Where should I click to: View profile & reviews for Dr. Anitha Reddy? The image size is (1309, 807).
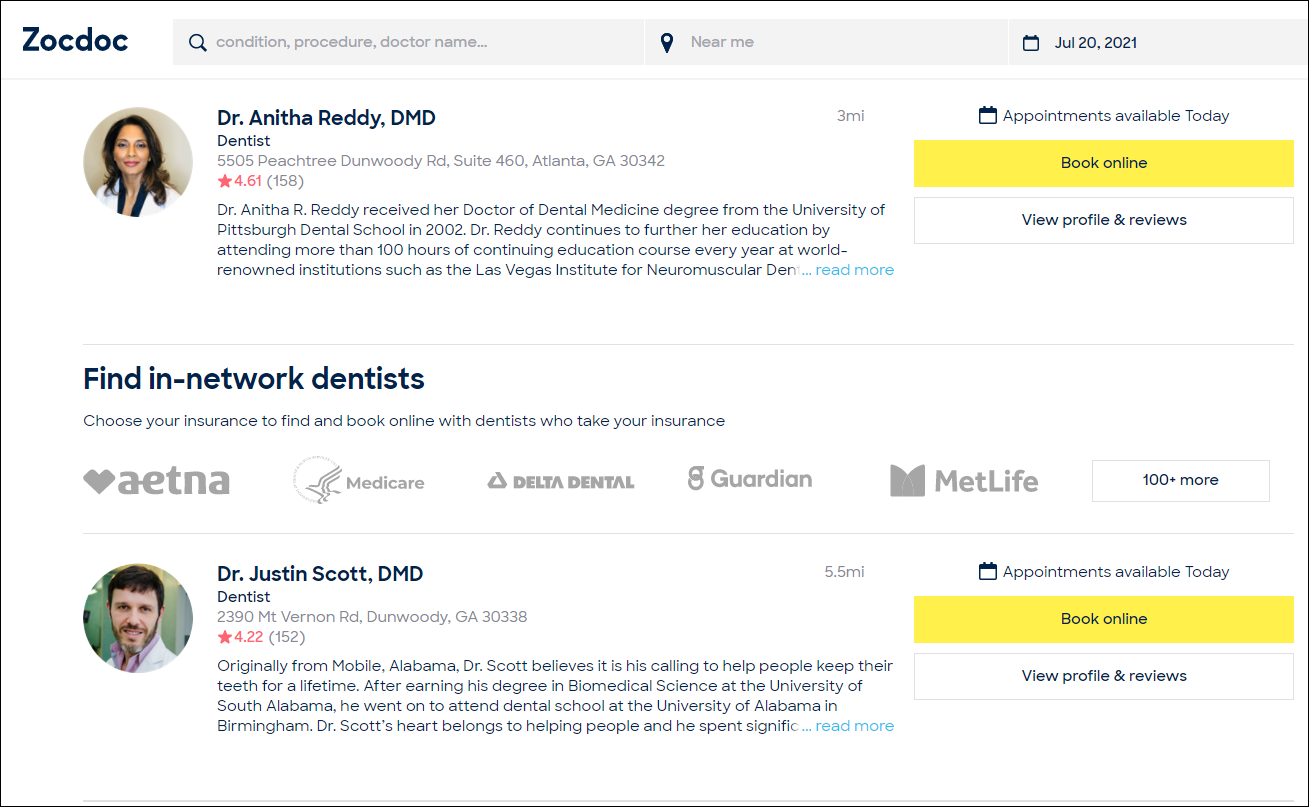coord(1104,220)
